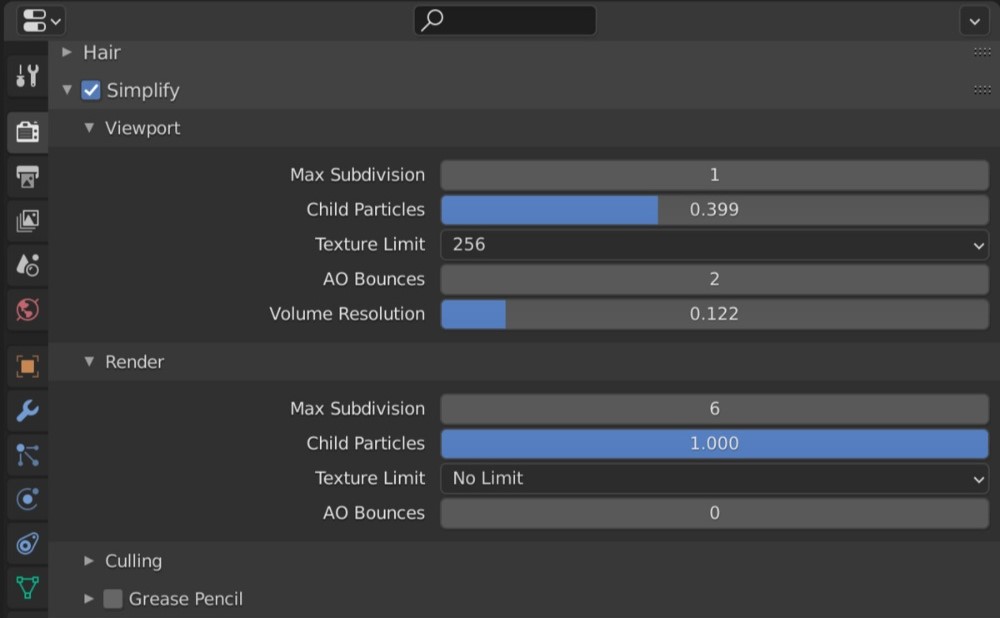Click the properties search field
1000x618 pixels.
click(505, 20)
